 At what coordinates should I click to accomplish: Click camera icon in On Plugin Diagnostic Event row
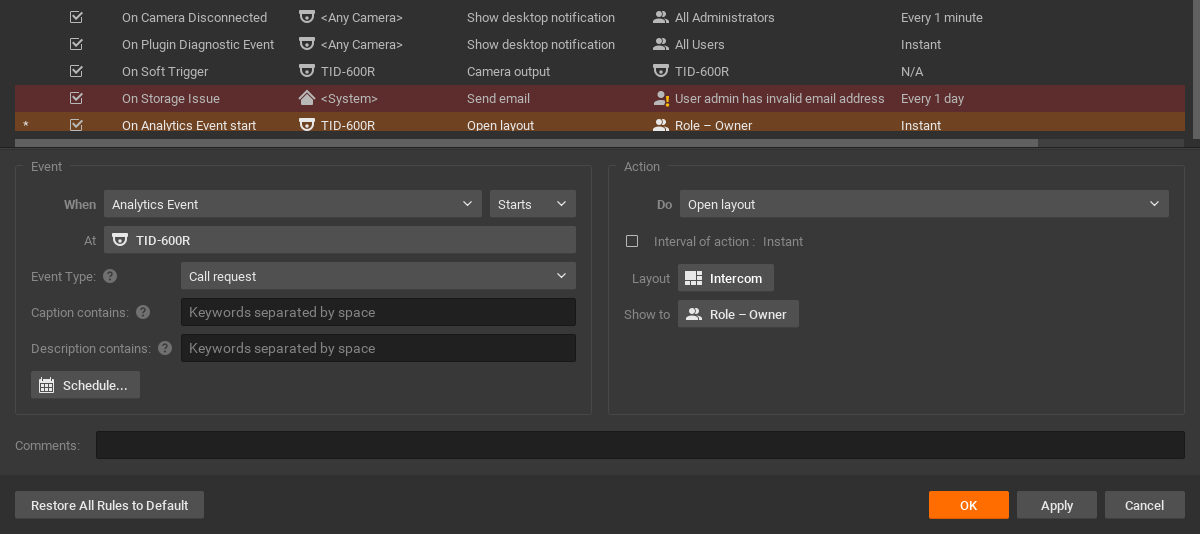[x=307, y=44]
